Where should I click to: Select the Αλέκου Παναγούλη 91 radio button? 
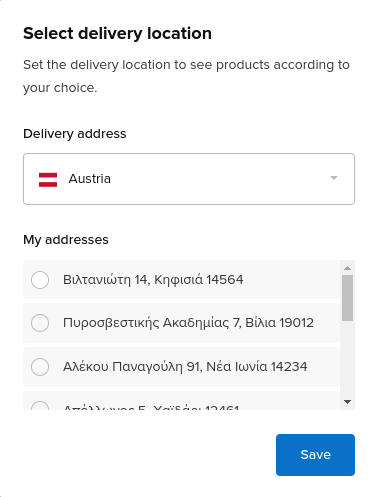[x=40, y=367]
